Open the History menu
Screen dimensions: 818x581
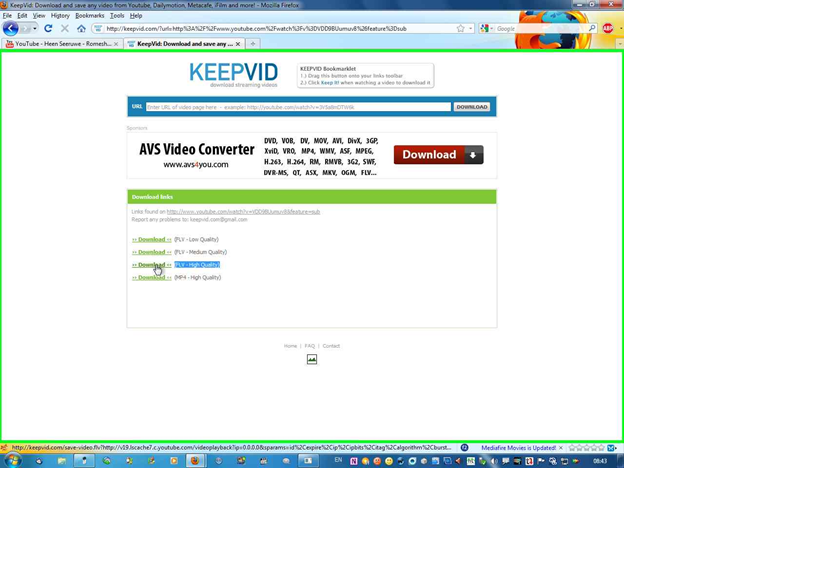click(60, 16)
